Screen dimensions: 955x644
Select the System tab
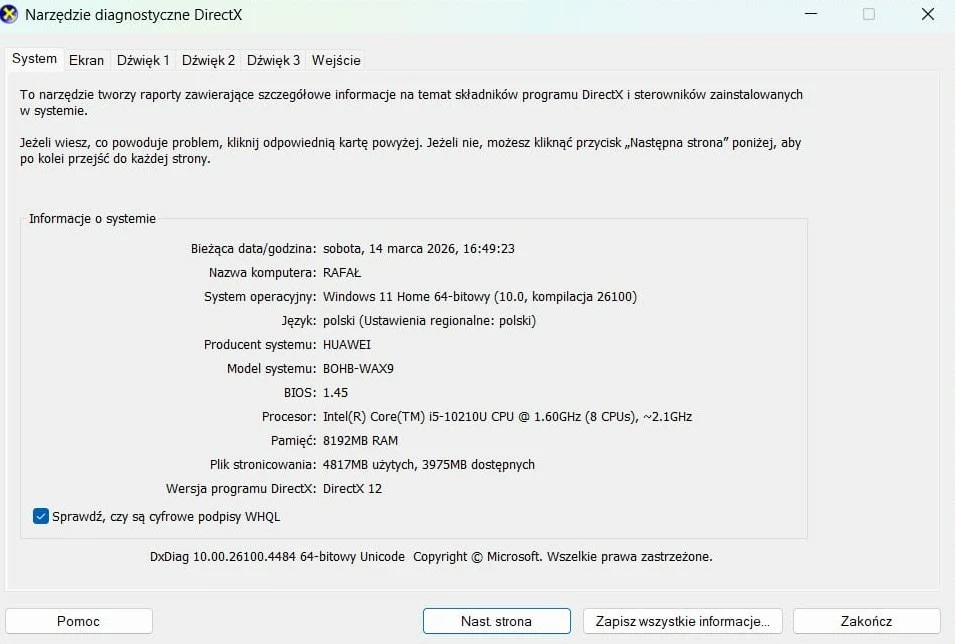(x=34, y=59)
